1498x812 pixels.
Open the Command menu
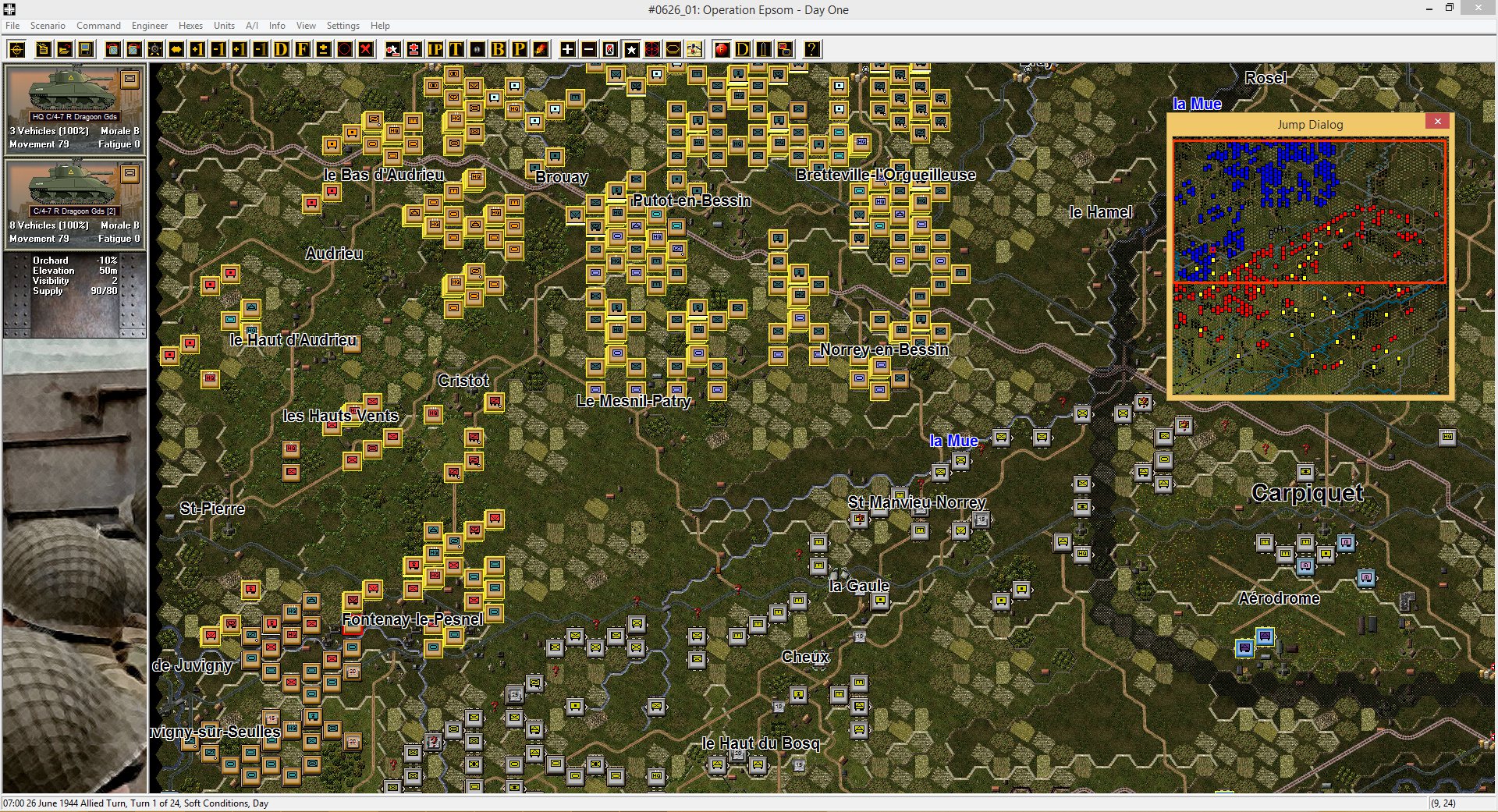(x=98, y=26)
